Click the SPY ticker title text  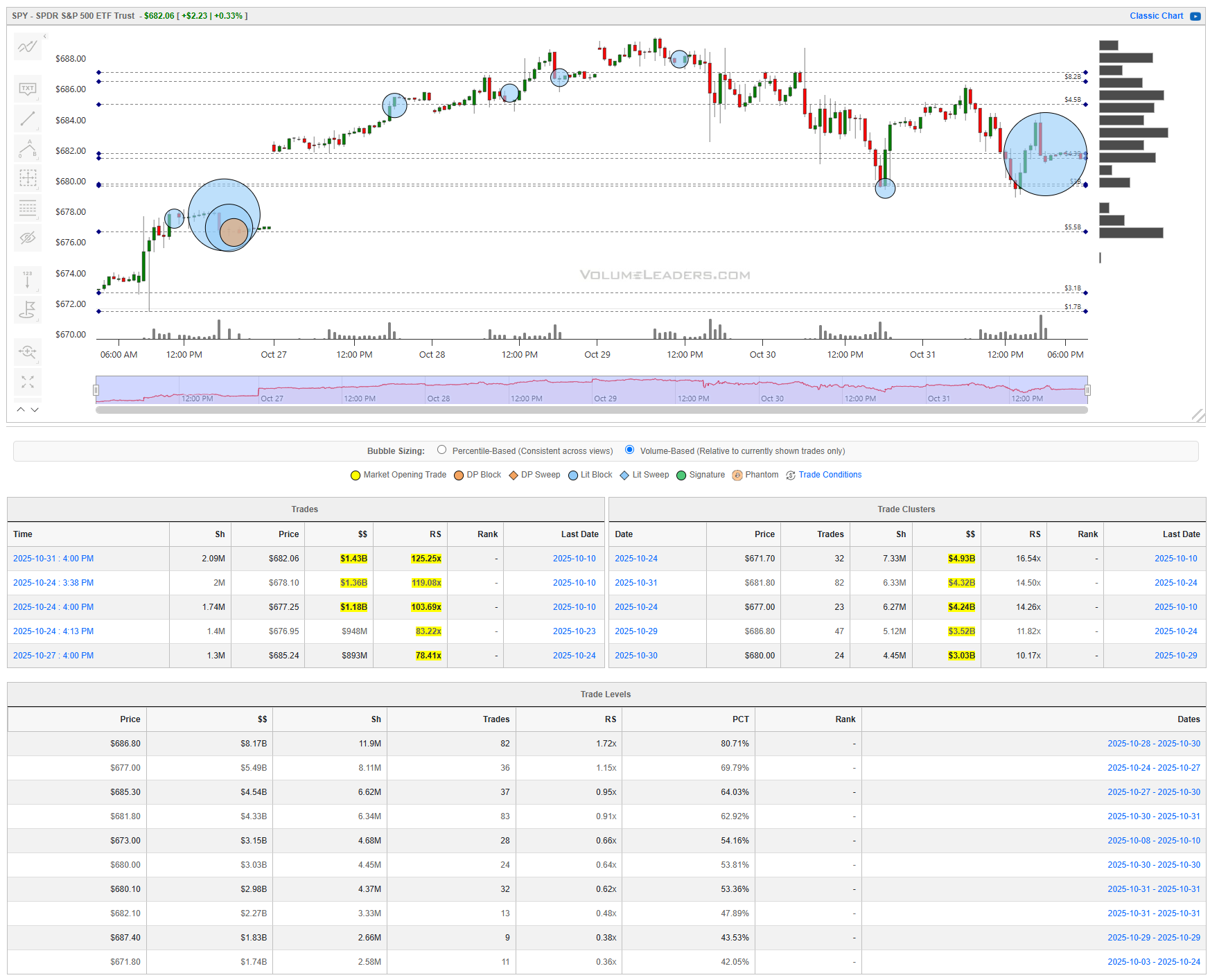coord(73,16)
